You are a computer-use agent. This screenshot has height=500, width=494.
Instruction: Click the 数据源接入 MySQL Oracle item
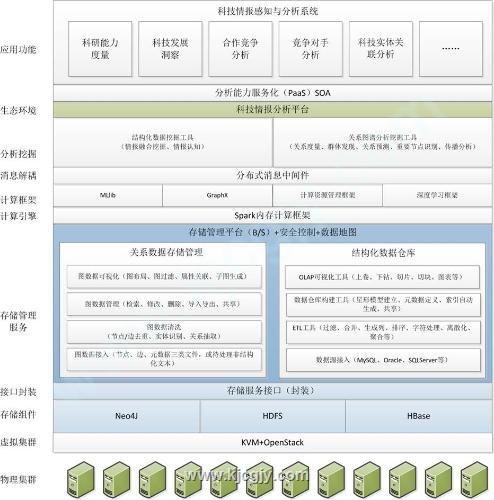pos(383,360)
